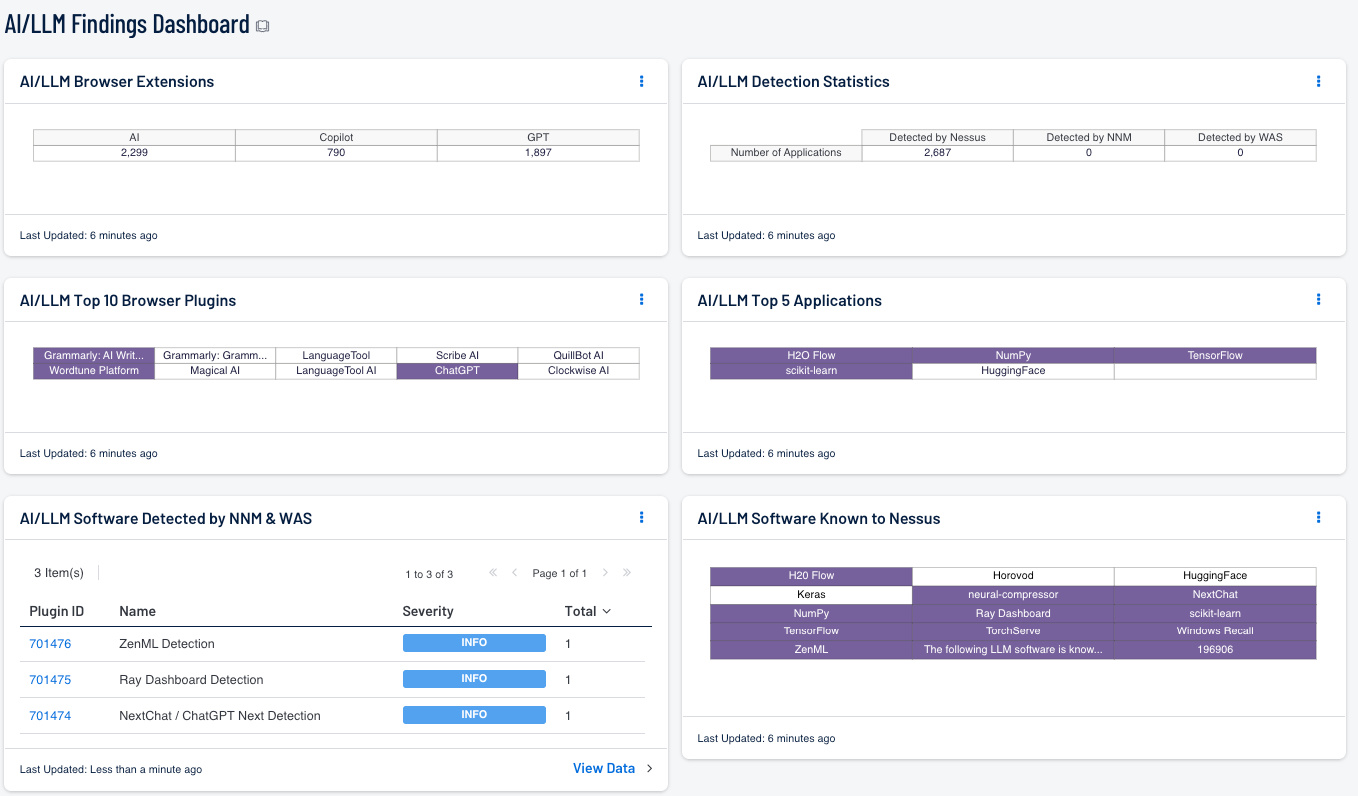Select ZenML in Known to Nessus
This screenshot has height=796, width=1358.
(811, 650)
